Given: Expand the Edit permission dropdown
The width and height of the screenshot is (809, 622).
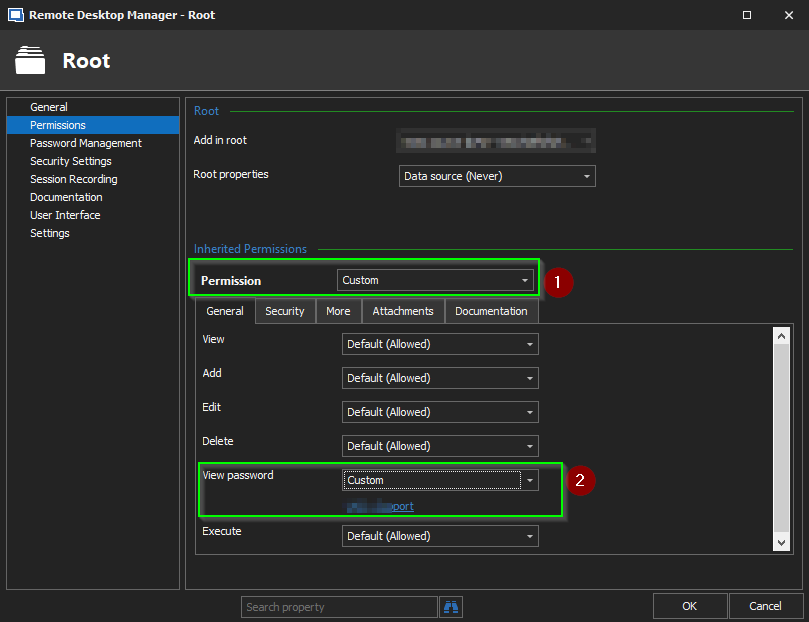Looking at the screenshot, I should (x=440, y=412).
